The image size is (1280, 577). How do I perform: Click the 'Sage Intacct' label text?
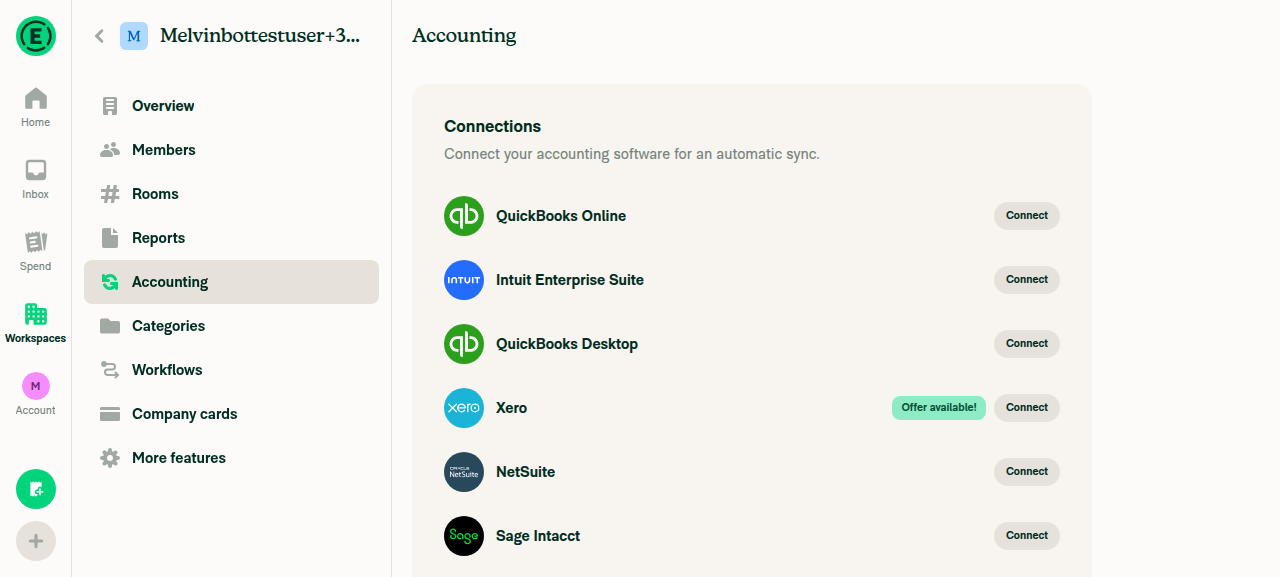[538, 536]
